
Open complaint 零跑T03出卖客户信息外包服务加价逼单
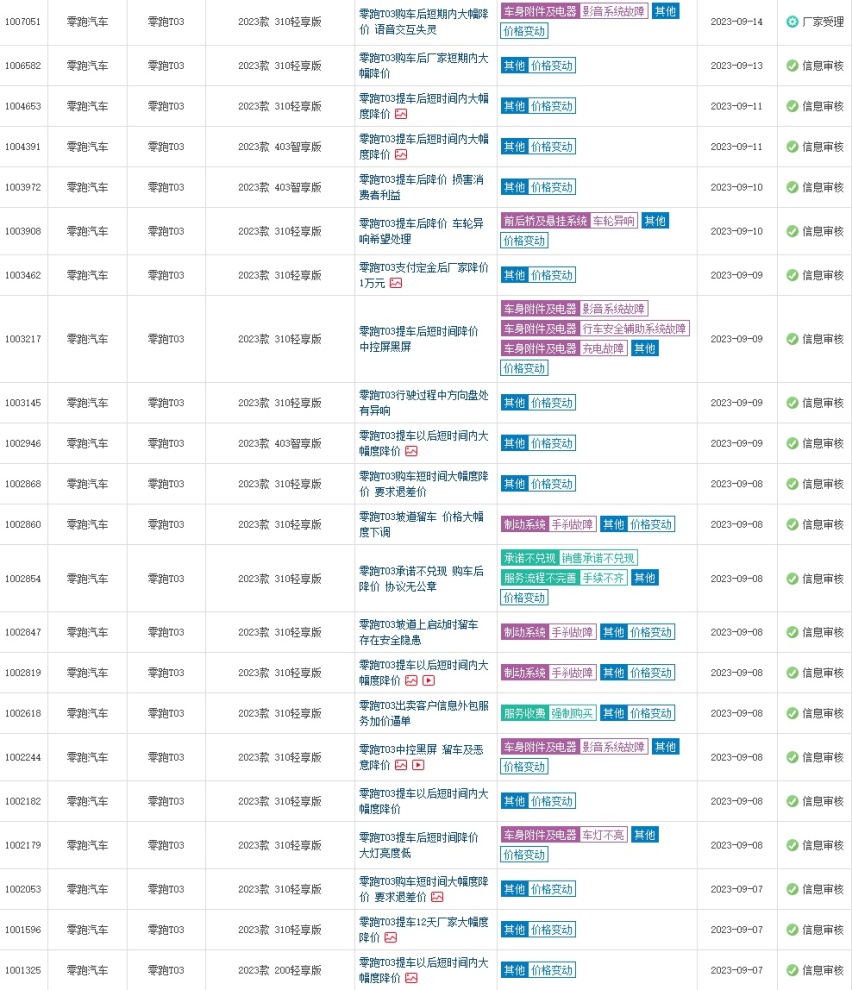[423, 713]
